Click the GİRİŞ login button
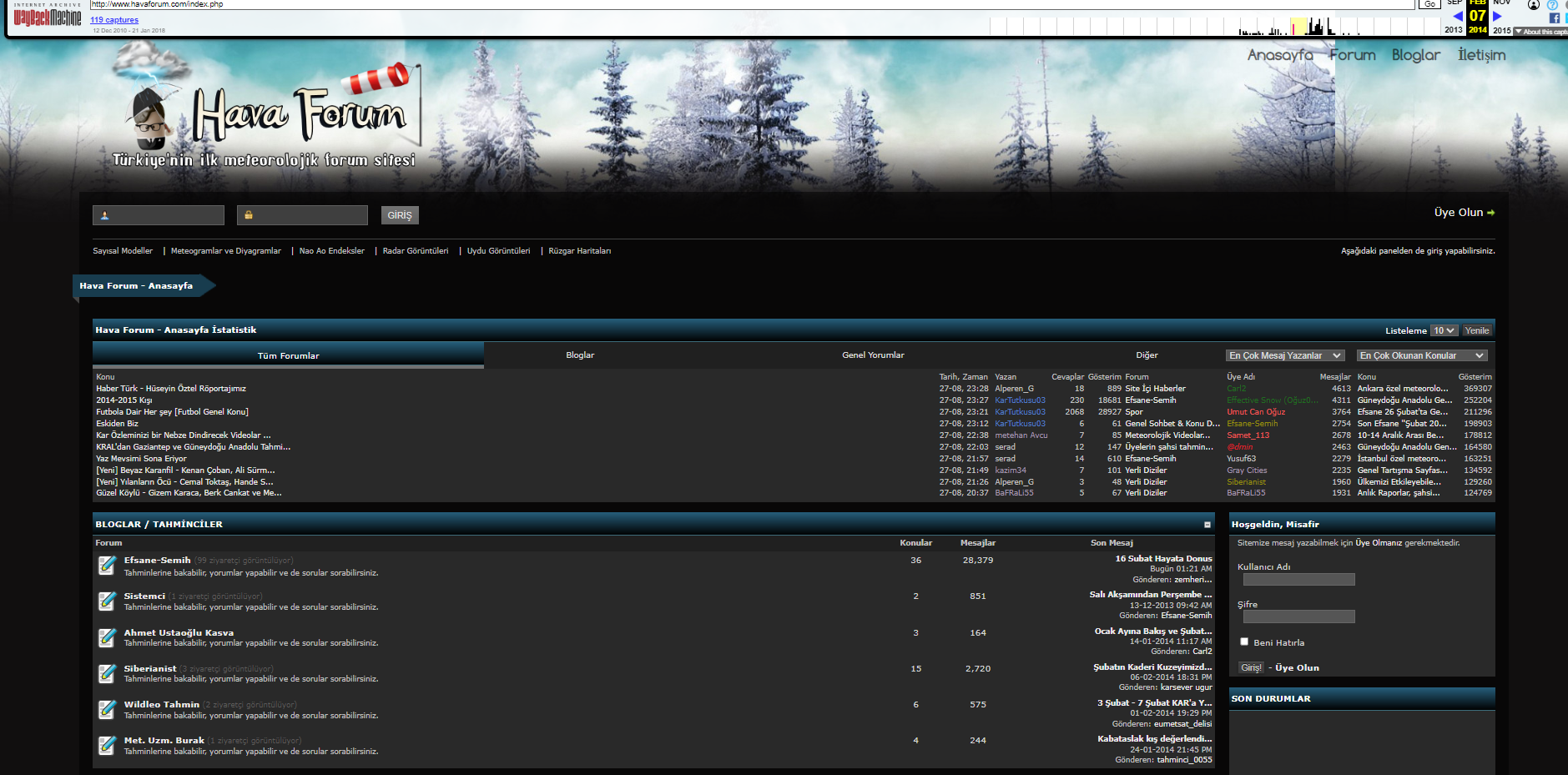 pos(400,215)
